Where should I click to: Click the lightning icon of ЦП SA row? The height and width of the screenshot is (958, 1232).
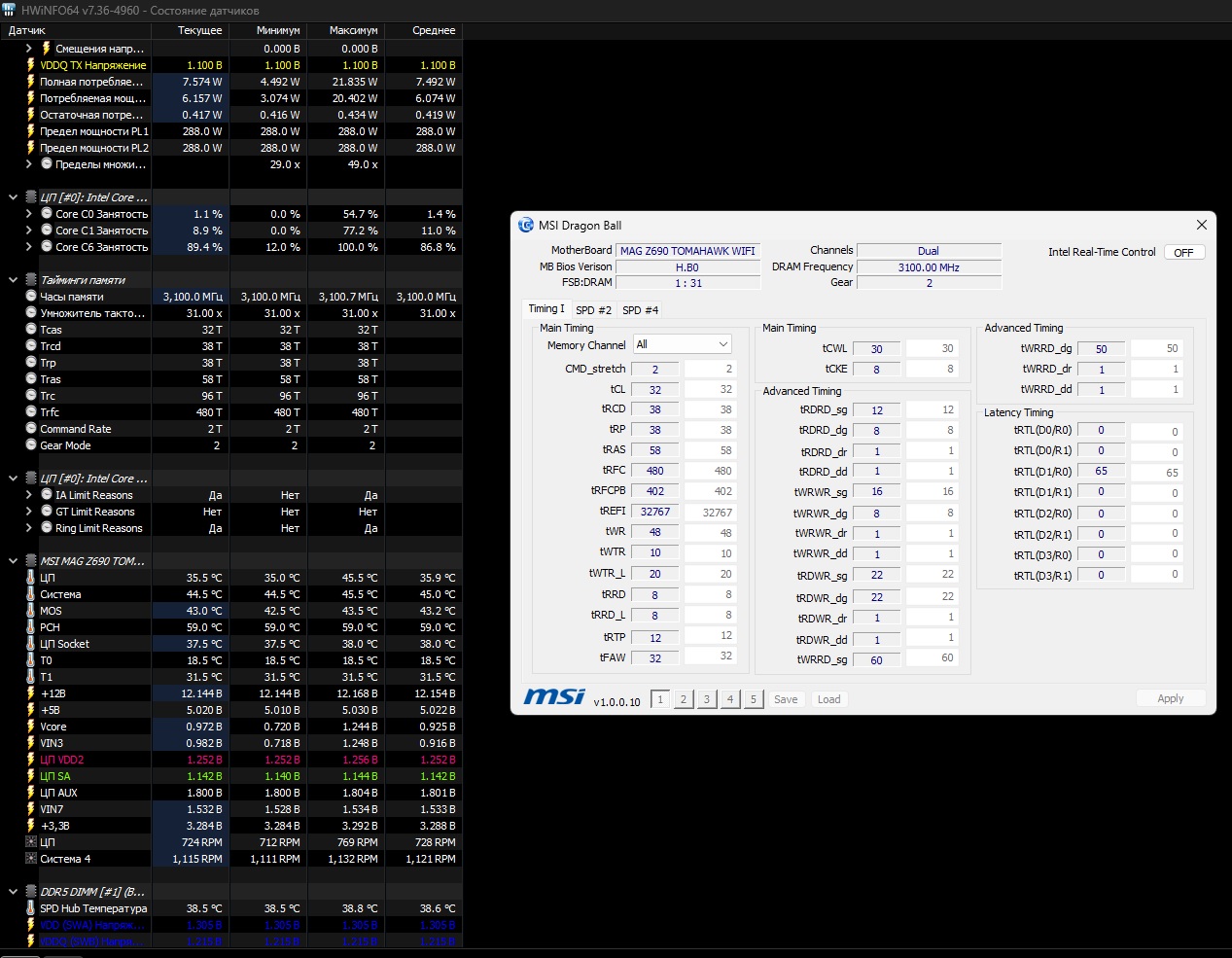click(31, 776)
